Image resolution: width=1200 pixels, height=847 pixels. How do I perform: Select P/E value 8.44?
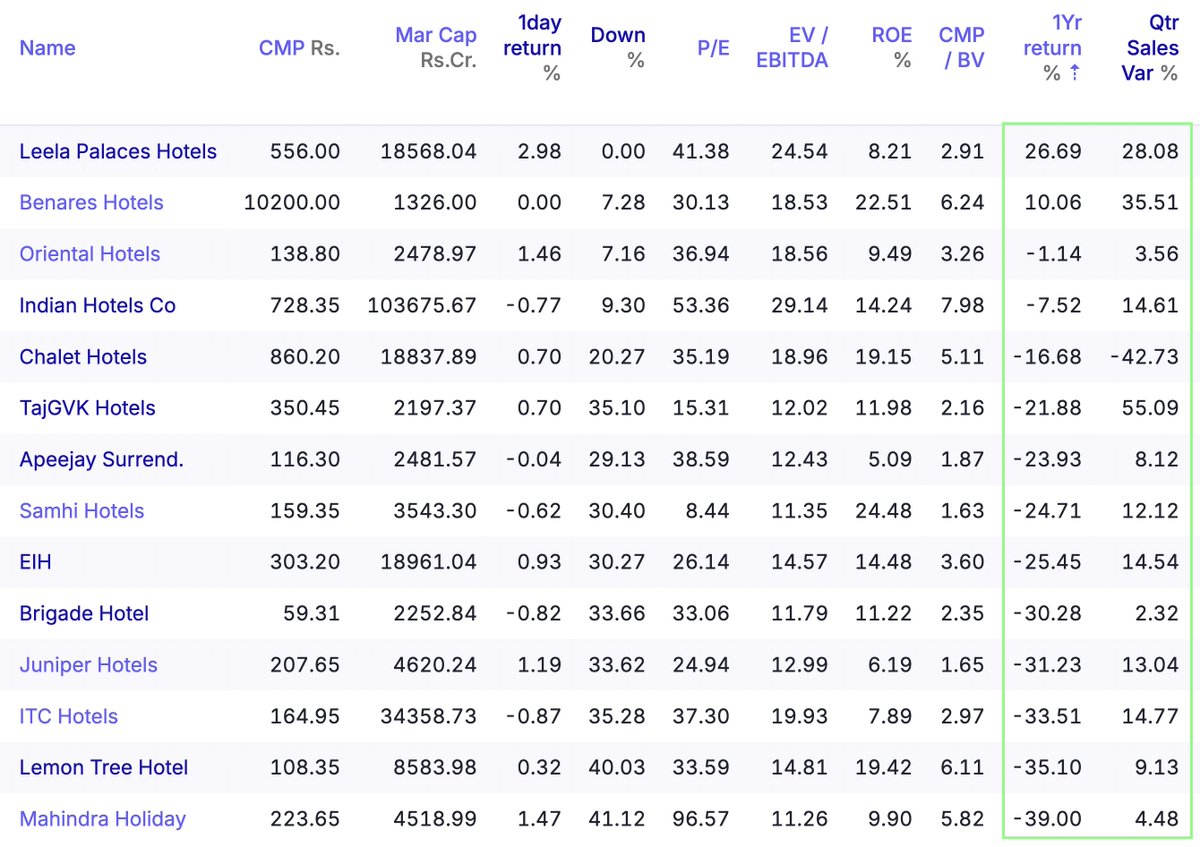point(709,511)
